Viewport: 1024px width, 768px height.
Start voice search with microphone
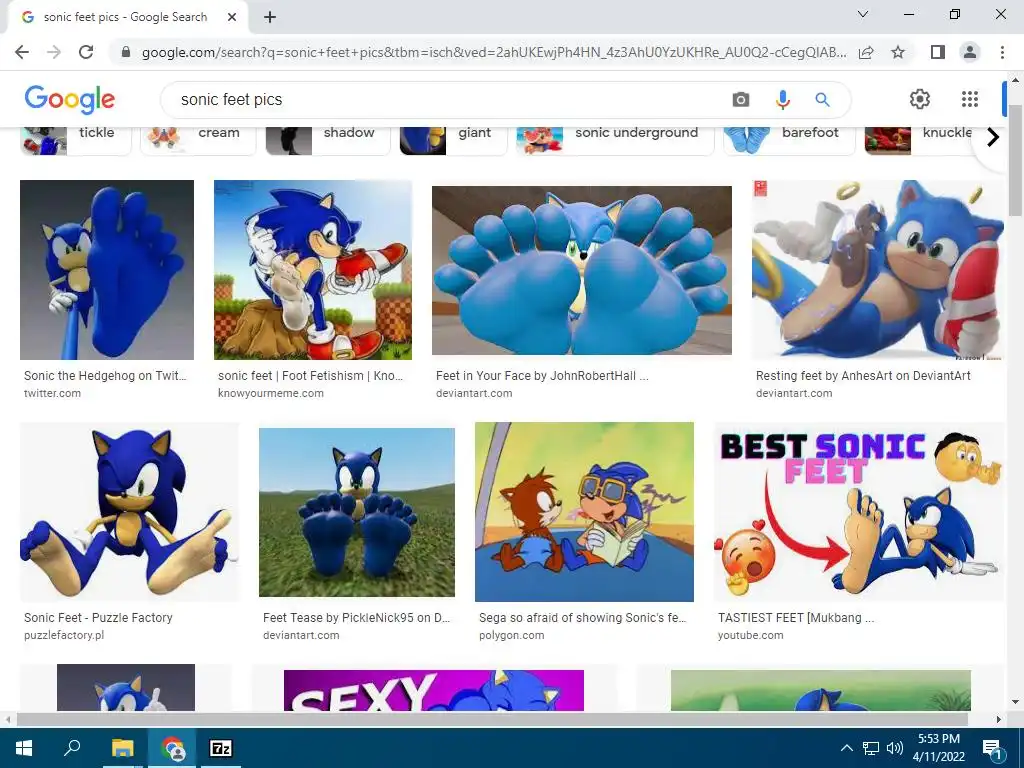[782, 99]
